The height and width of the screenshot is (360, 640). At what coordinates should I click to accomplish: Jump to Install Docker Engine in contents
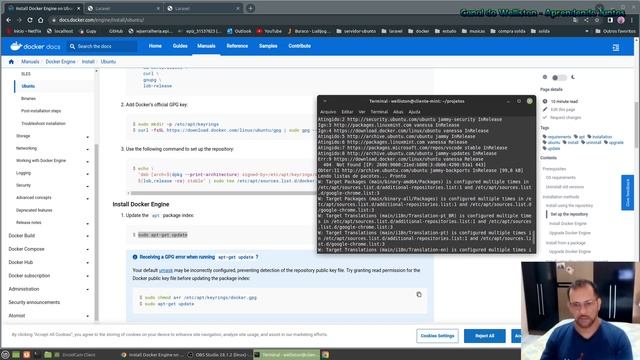pos(567,224)
